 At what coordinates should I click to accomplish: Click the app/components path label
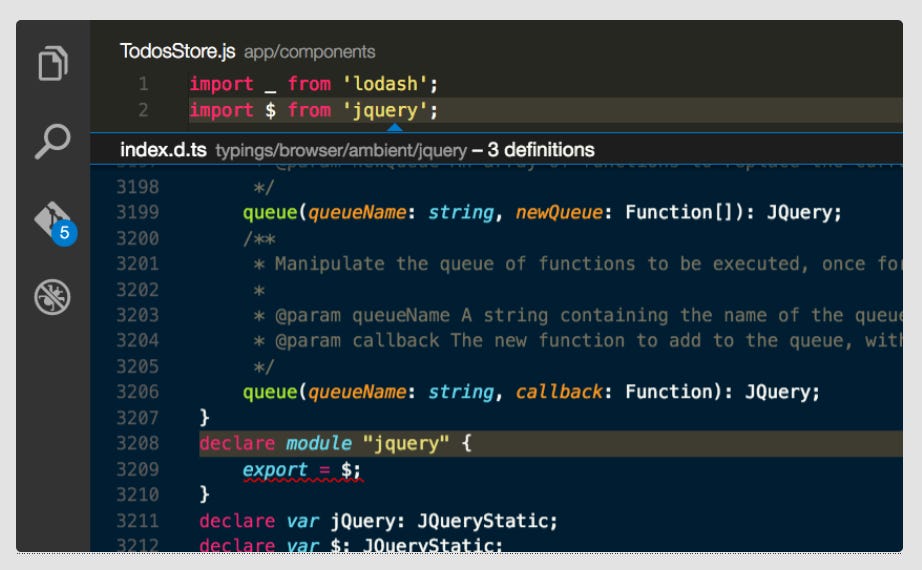309,52
